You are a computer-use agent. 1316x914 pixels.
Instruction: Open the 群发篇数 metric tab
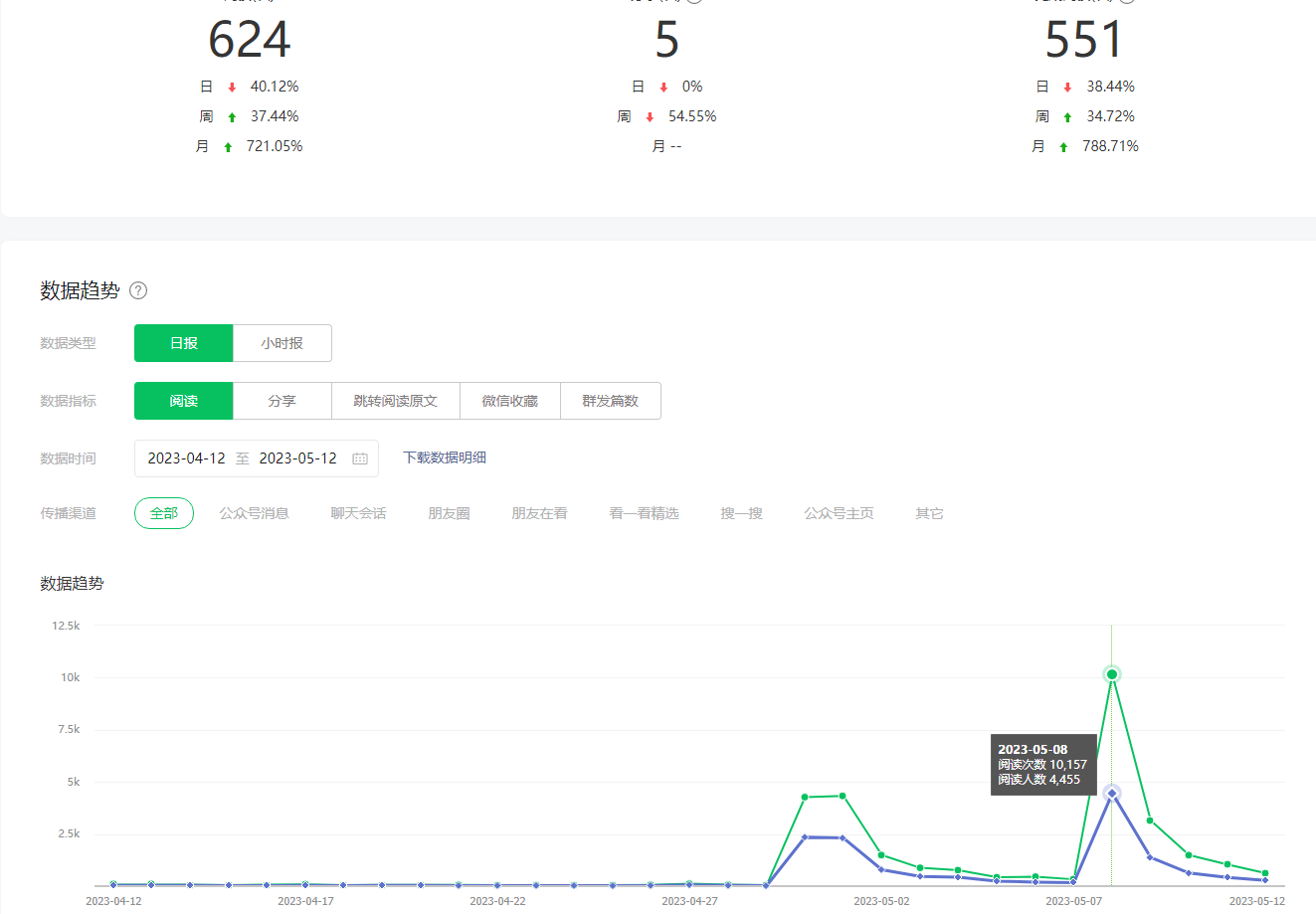(610, 401)
